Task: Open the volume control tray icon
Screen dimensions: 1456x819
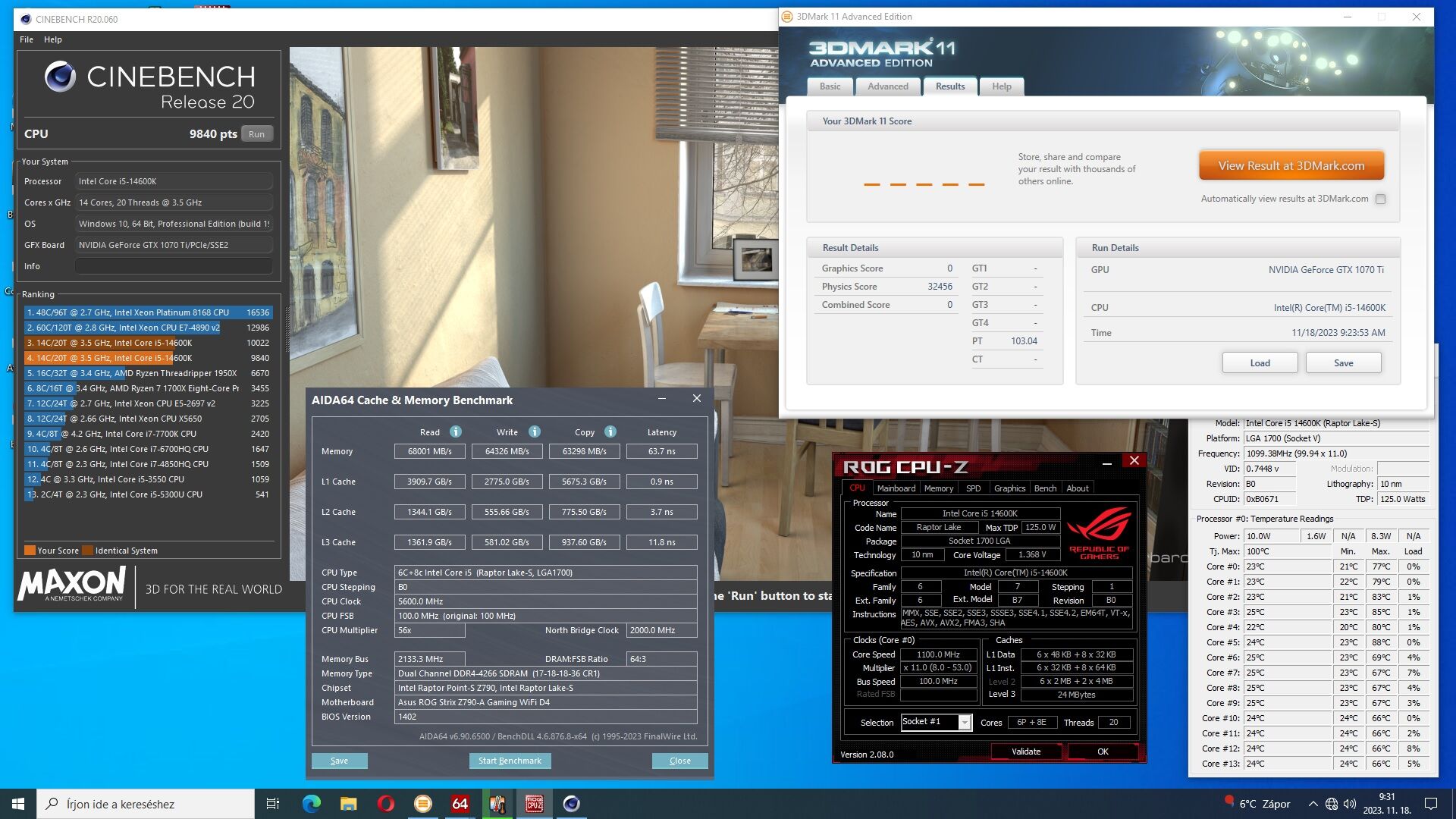Action: coord(1349,804)
